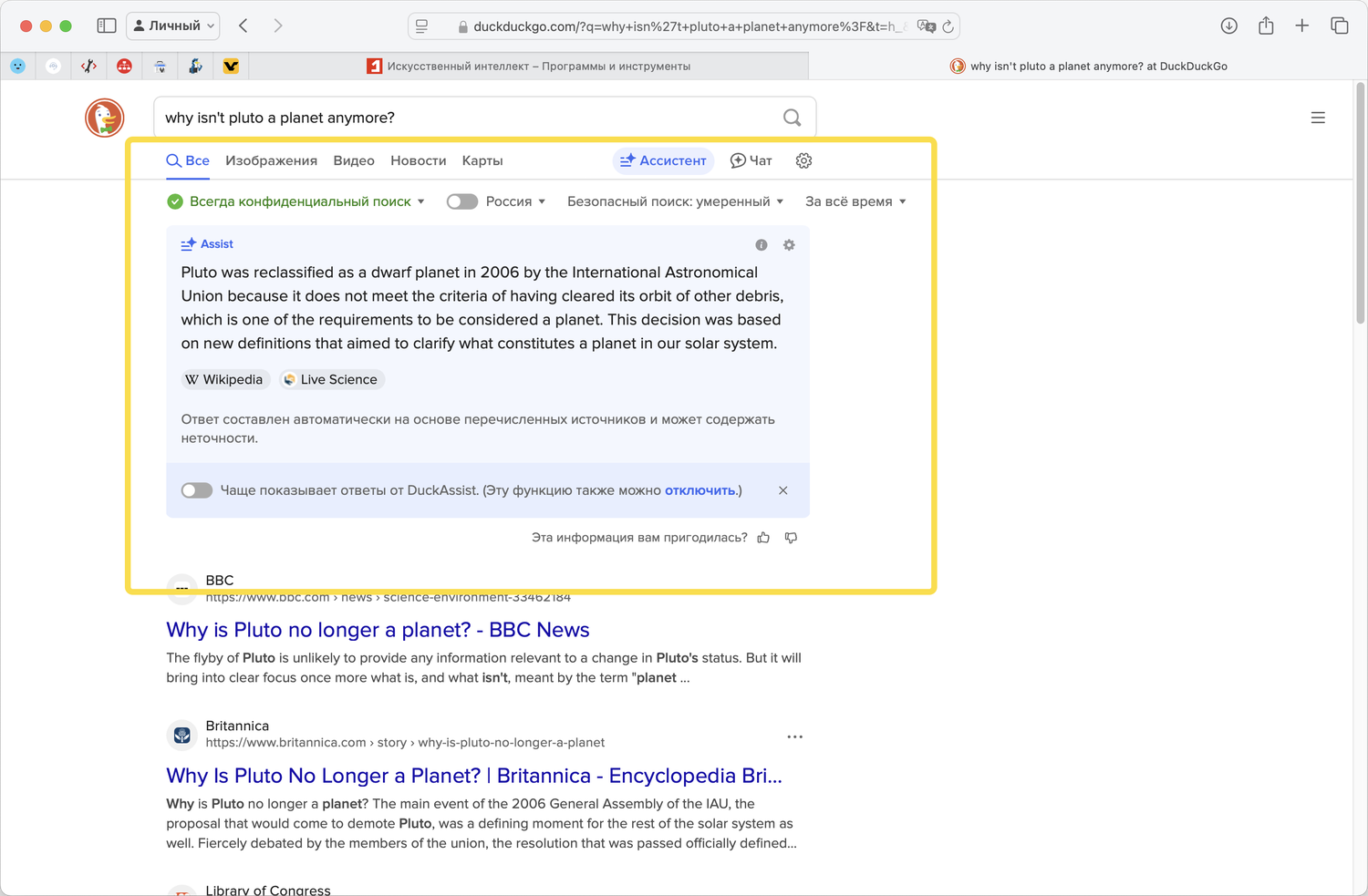Click the 'Pluto was reclassified' answer paragraph
This screenshot has width=1368, height=896.
(482, 308)
